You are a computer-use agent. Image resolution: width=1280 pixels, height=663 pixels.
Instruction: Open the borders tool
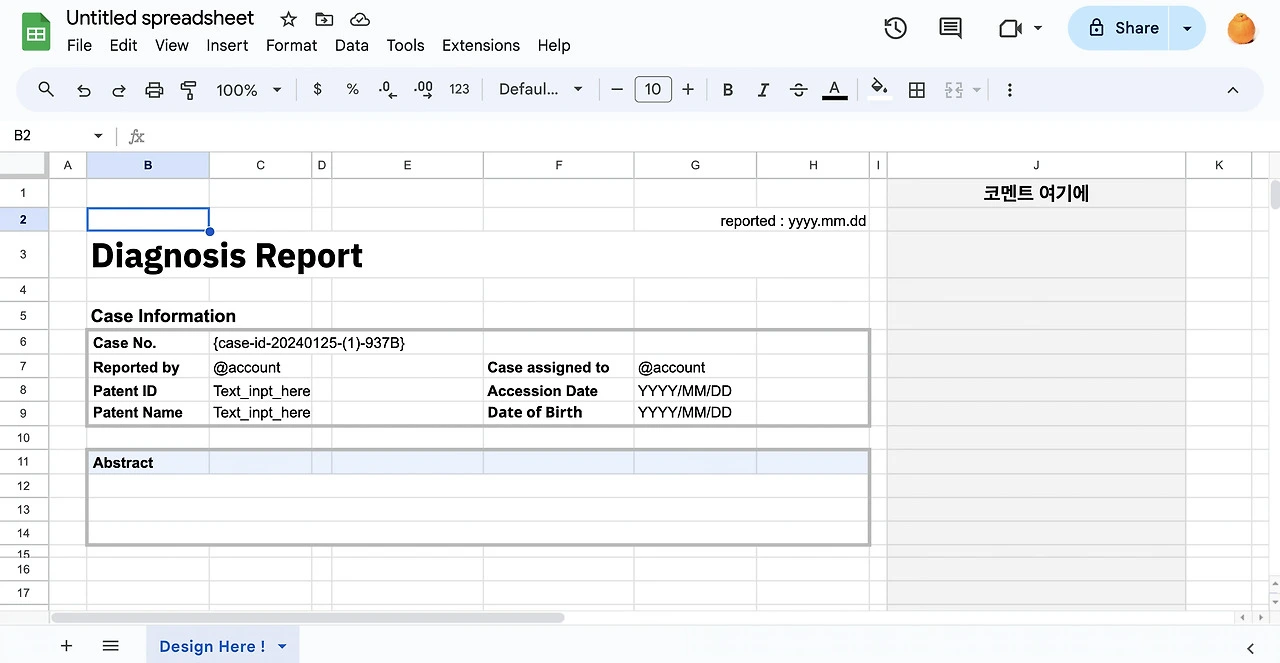[917, 90]
